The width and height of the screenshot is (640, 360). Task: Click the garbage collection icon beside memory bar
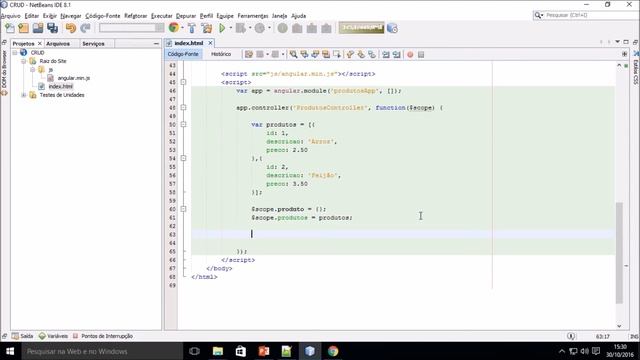click(392, 28)
